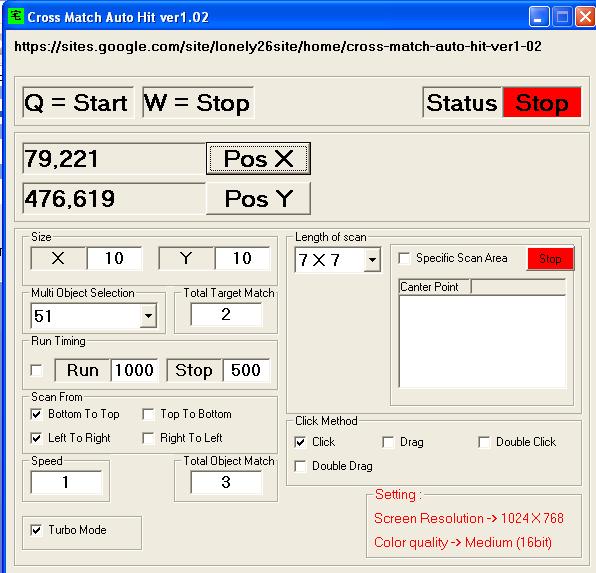Screen dimensions: 596x573
Task: Toggle the Run Timing checkbox
Action: point(36,370)
